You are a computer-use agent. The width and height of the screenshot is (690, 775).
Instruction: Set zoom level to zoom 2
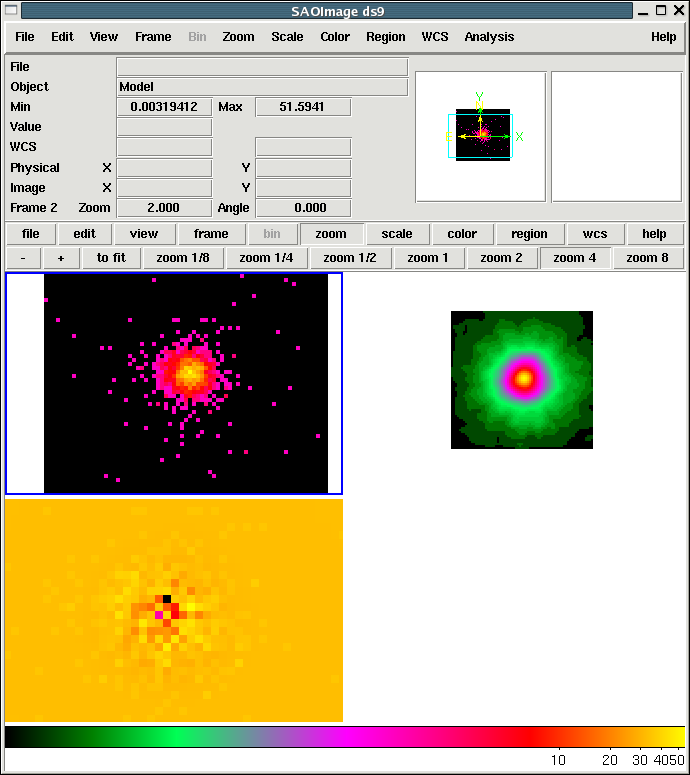(x=501, y=258)
